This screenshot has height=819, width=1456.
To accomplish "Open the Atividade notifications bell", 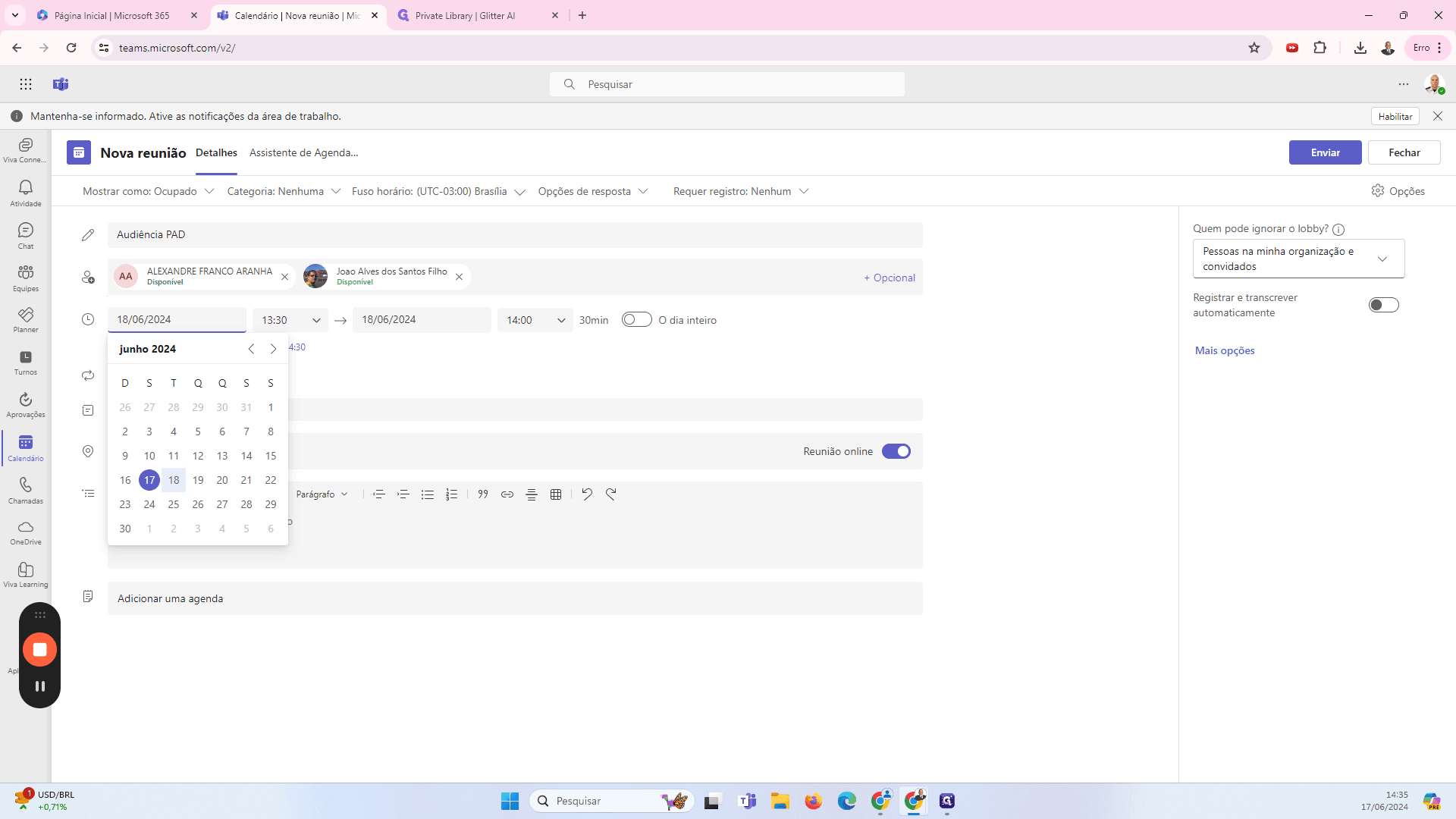I will click(25, 193).
